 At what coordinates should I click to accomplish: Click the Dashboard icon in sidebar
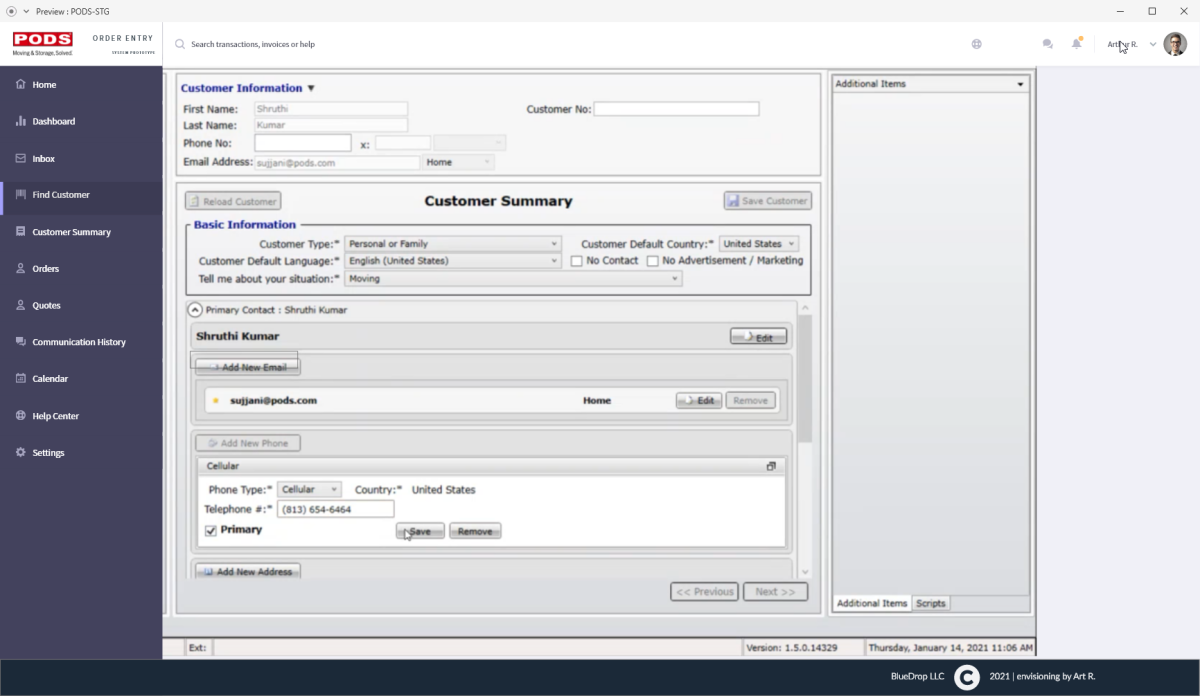[21, 122]
